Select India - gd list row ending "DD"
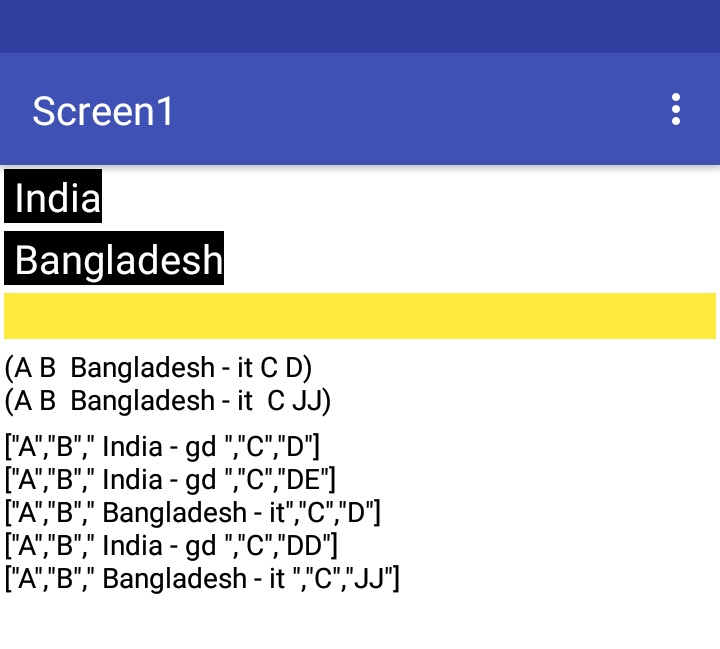The width and height of the screenshot is (720, 649). pos(172,545)
